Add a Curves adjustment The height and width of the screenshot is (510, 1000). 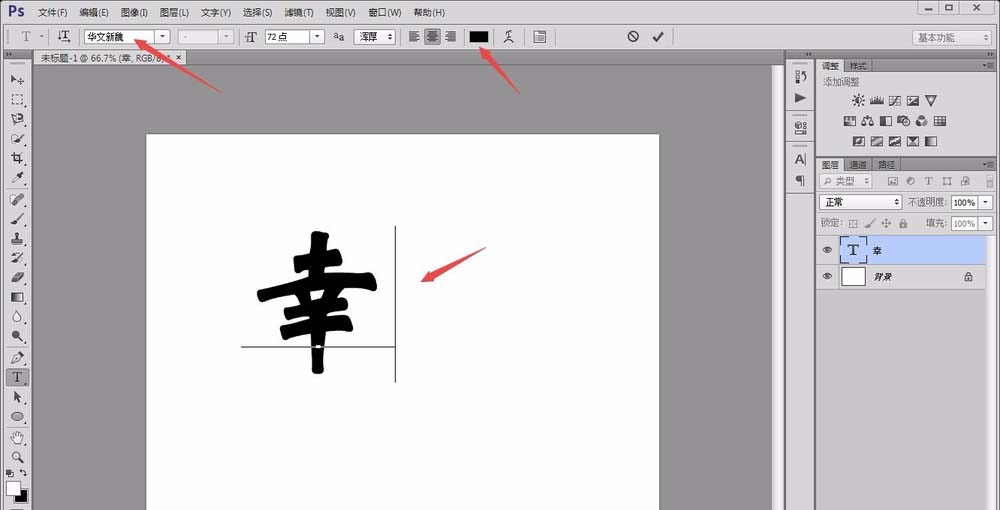(x=895, y=101)
